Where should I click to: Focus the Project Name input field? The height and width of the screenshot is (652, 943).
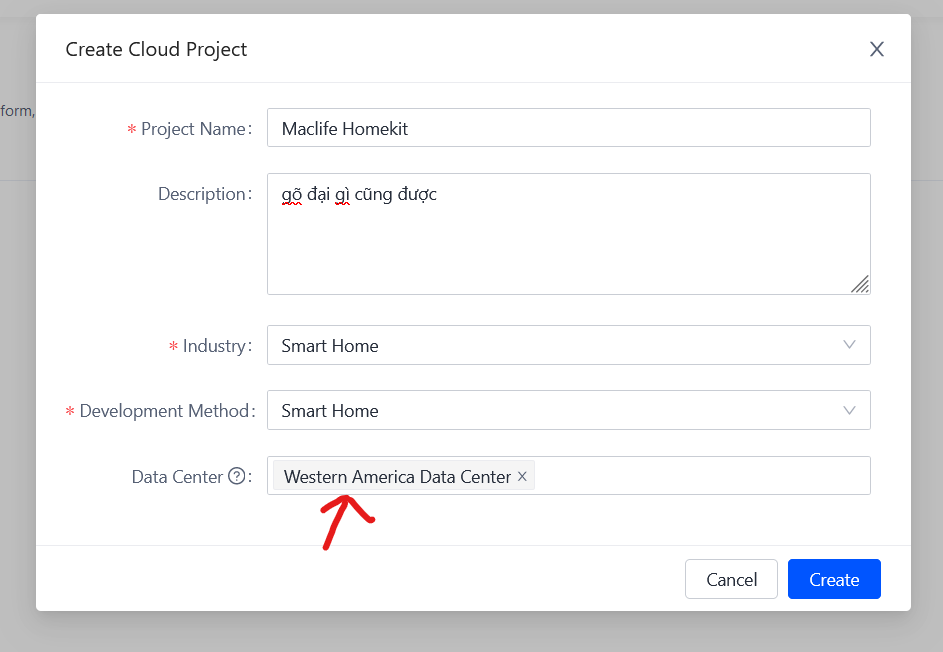point(568,128)
